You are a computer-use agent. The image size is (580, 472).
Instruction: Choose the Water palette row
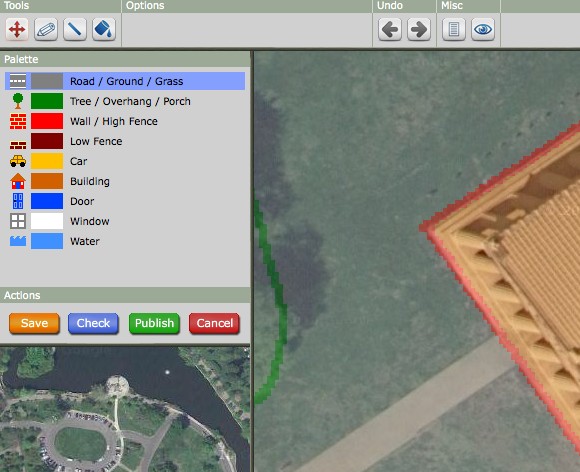(x=125, y=241)
